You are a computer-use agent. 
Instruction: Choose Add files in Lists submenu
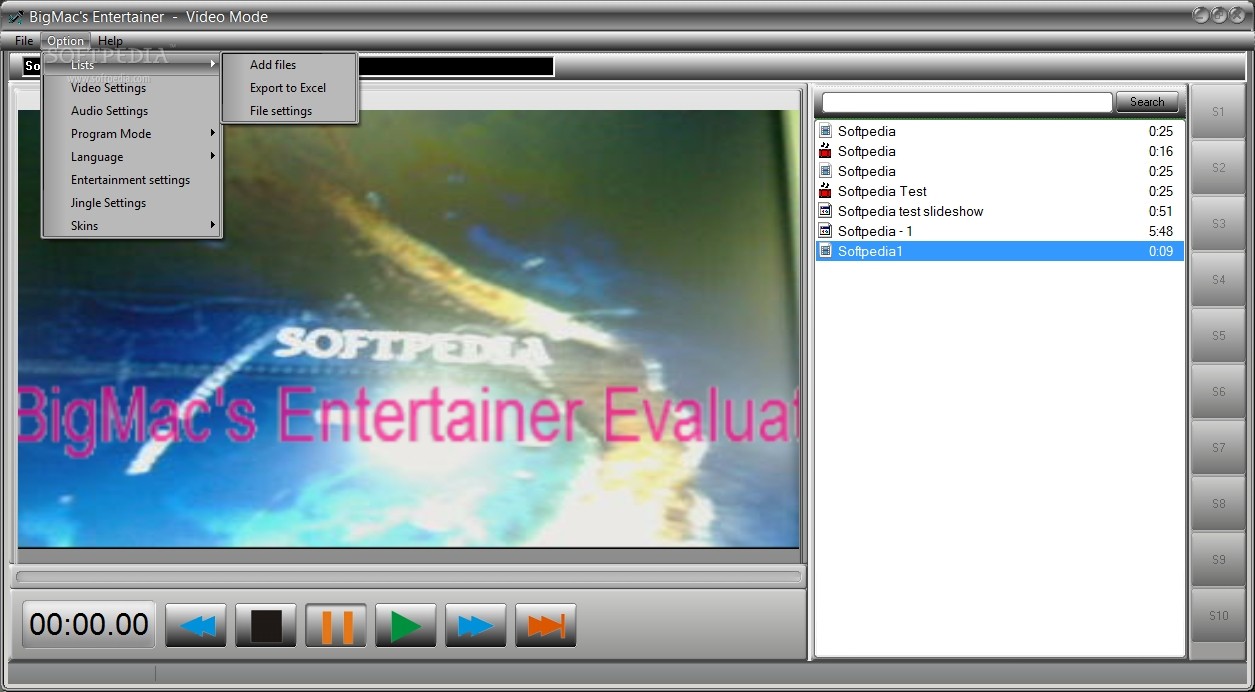[x=289, y=65]
